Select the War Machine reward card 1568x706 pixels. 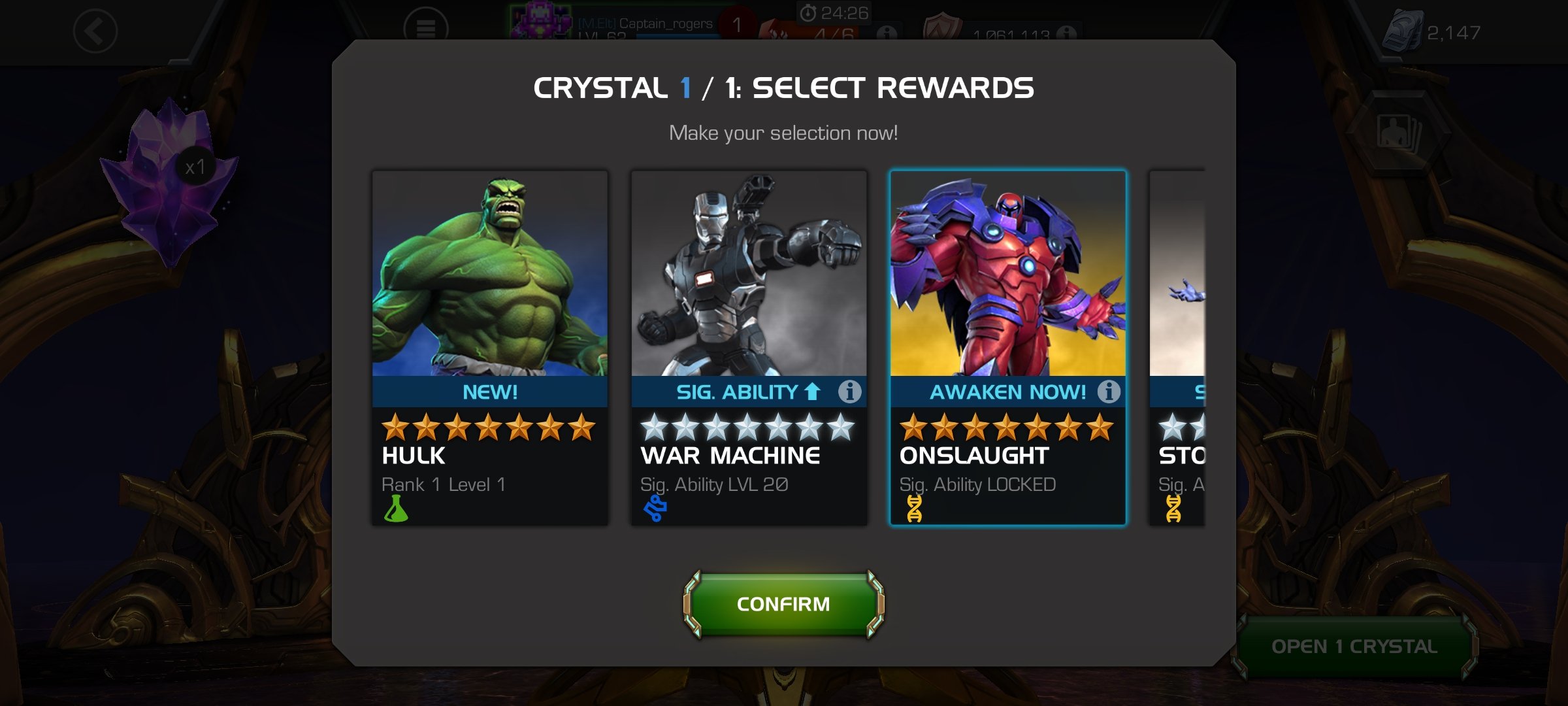coord(749,348)
